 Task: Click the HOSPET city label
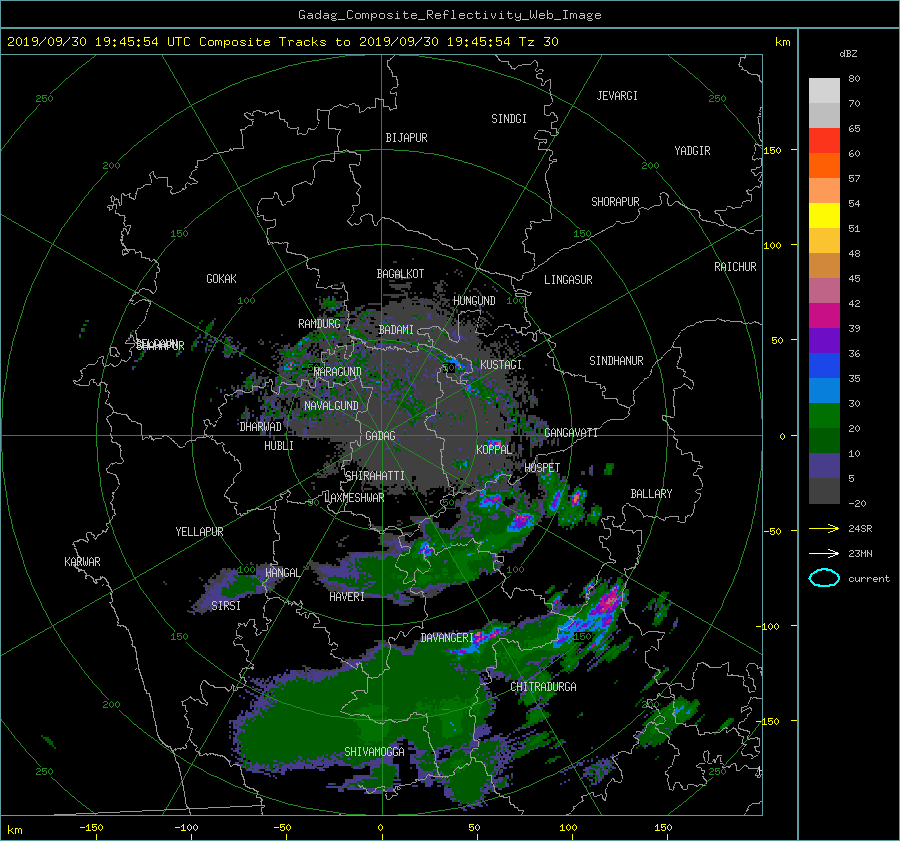click(542, 468)
